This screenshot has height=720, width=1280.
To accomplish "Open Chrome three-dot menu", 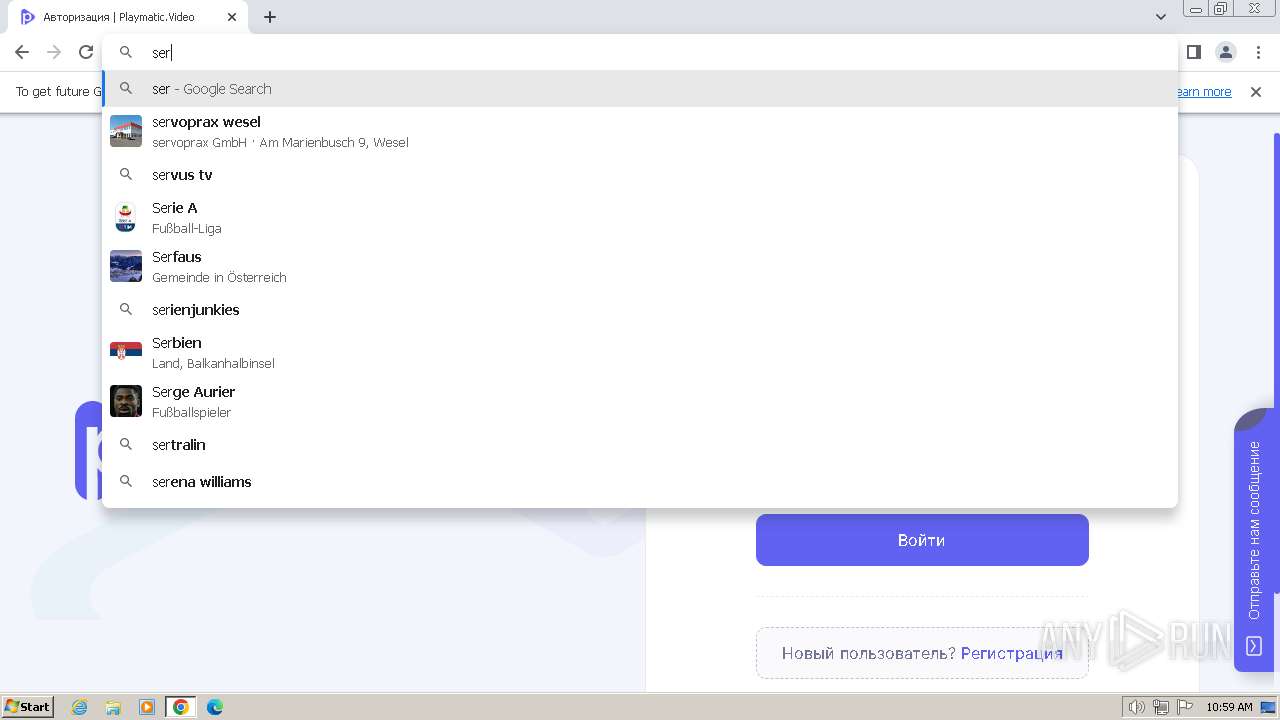I will [1258, 52].
